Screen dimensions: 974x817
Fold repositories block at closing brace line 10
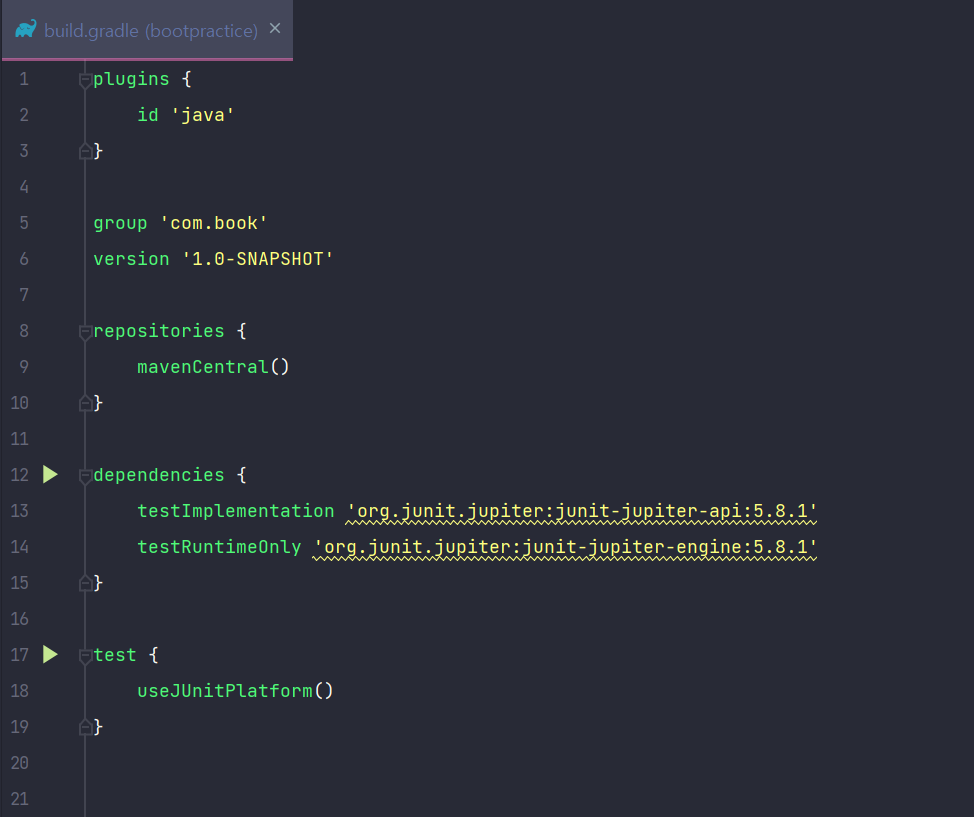tap(86, 403)
